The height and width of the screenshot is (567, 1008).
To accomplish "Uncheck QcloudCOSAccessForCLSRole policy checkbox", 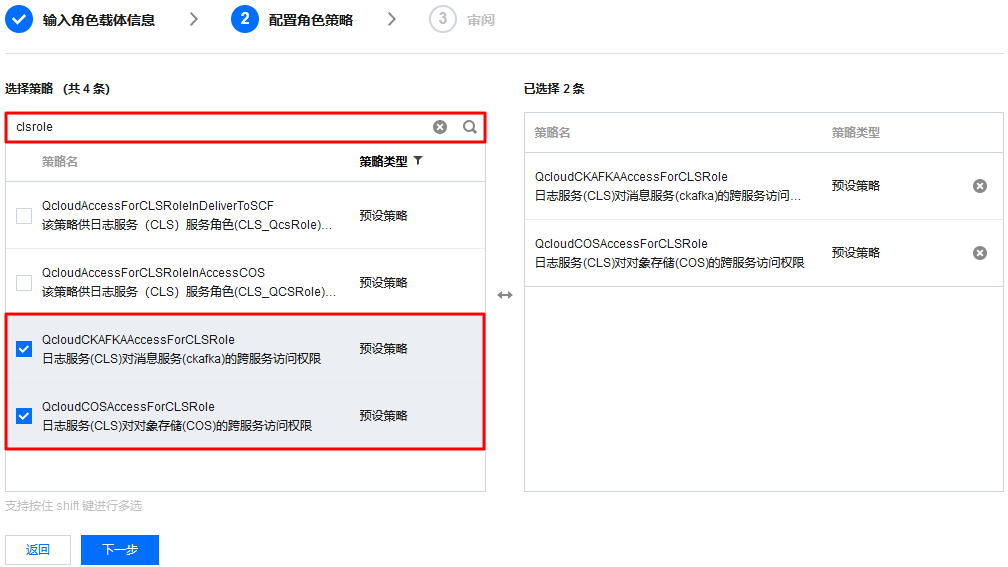I will tap(24, 416).
